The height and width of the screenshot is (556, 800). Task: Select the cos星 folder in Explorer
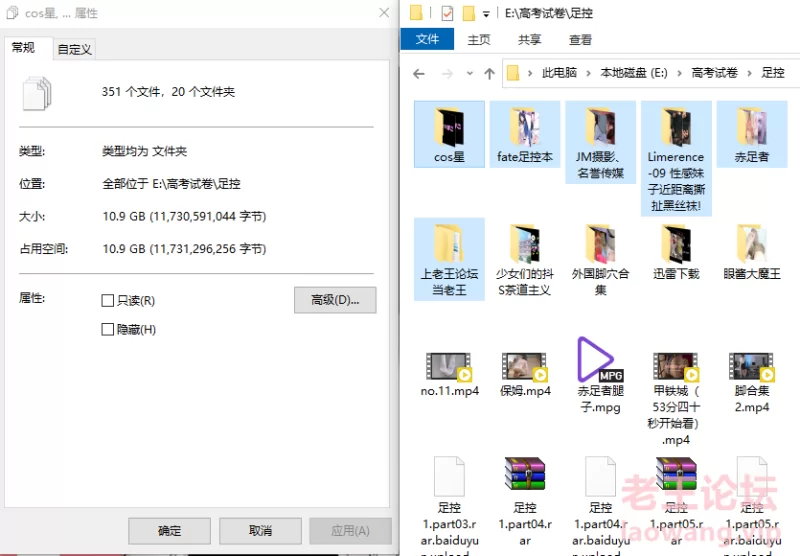[449, 134]
